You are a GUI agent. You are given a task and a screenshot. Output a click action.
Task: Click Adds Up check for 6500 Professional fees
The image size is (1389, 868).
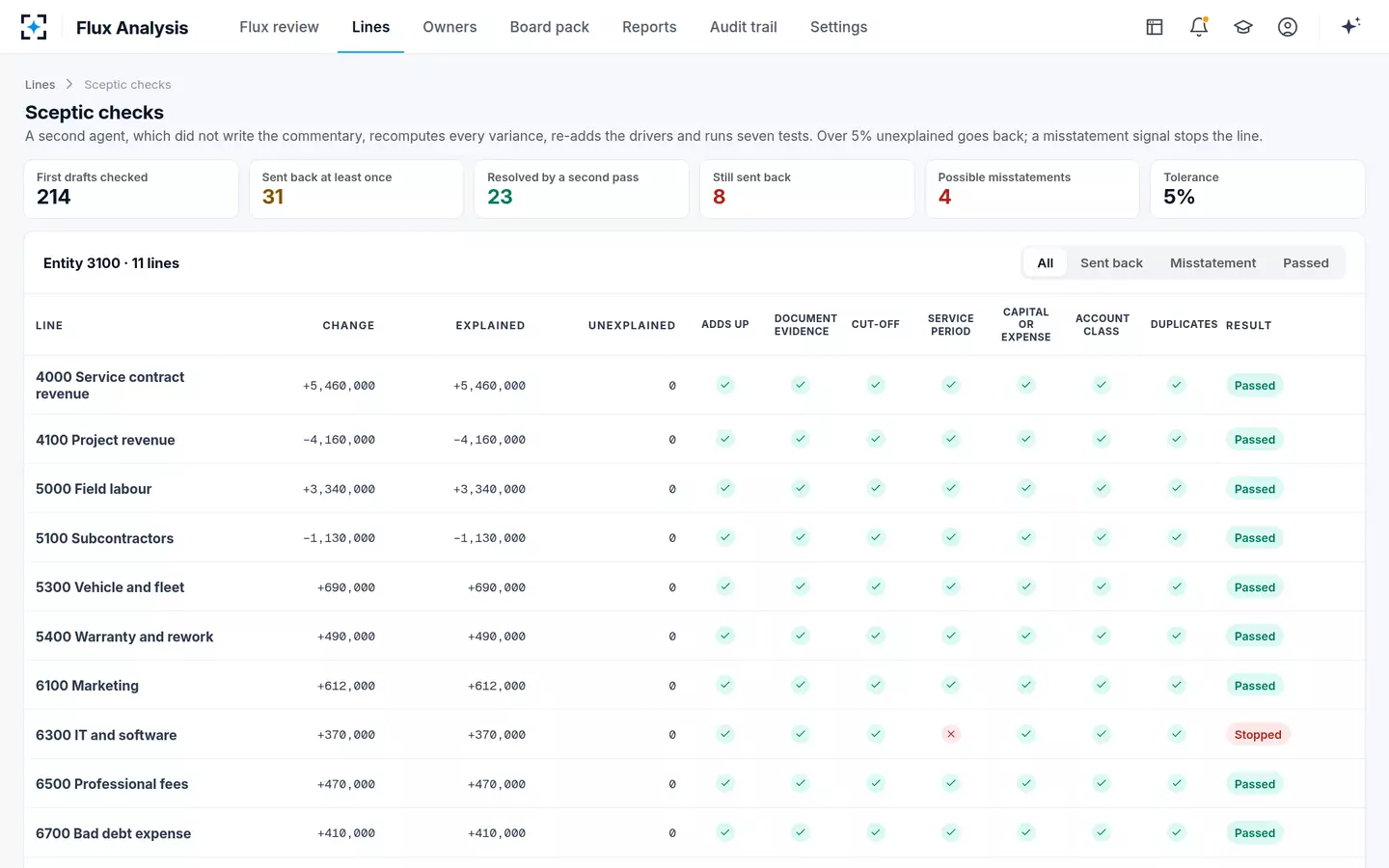point(725,783)
